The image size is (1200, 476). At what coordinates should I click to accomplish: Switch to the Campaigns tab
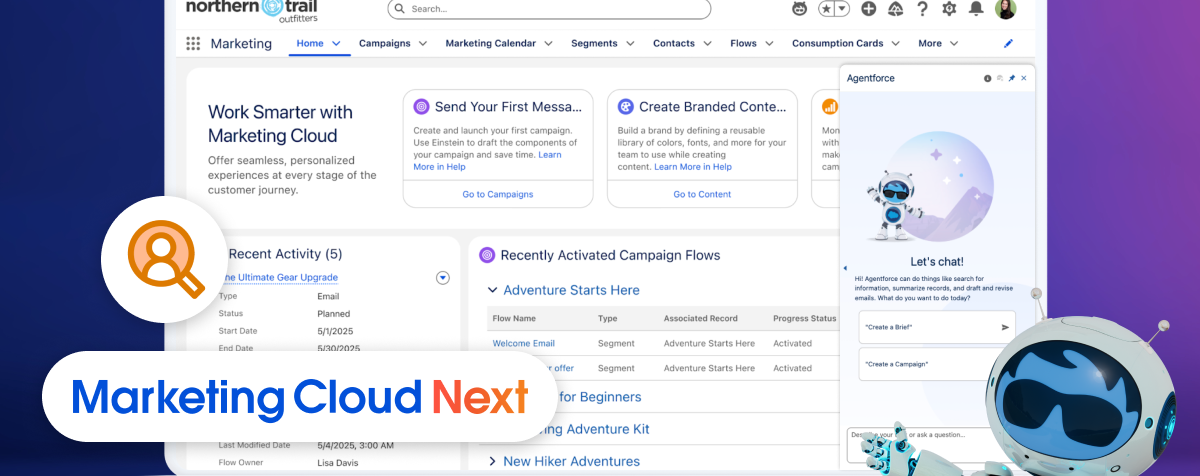tap(385, 44)
